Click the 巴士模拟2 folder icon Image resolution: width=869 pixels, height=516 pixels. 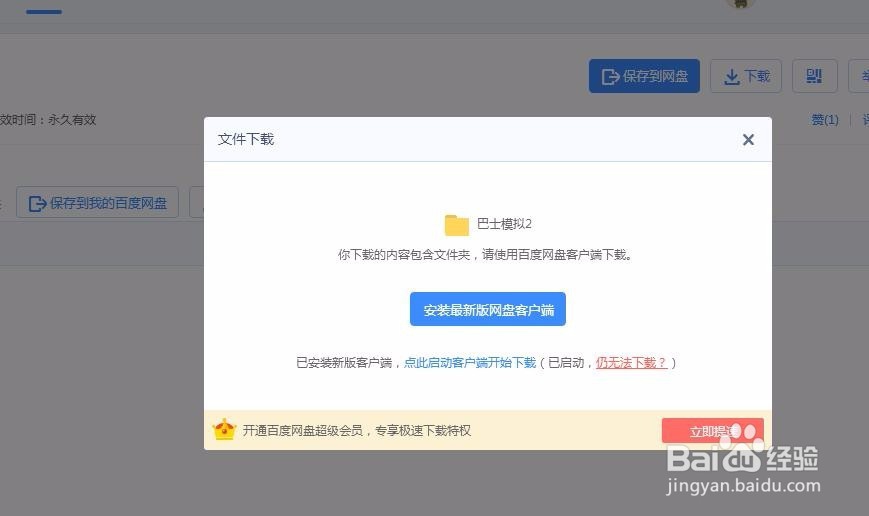pos(457,224)
